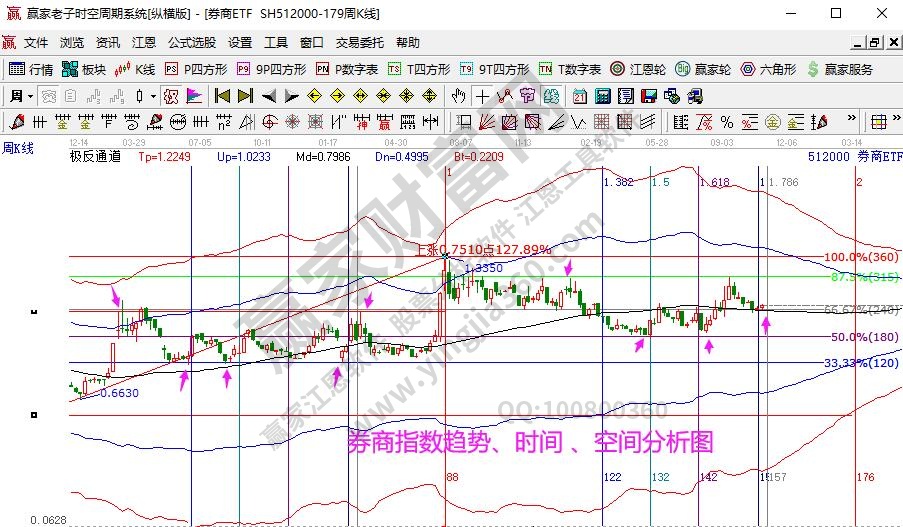Select the percent % measurement tool
Viewport: 903px width, 527px height.
point(726,122)
